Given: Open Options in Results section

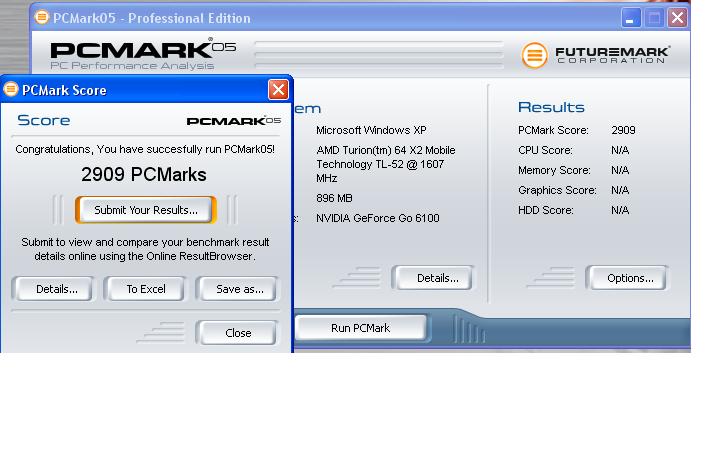Looking at the screenshot, I should [x=630, y=278].
